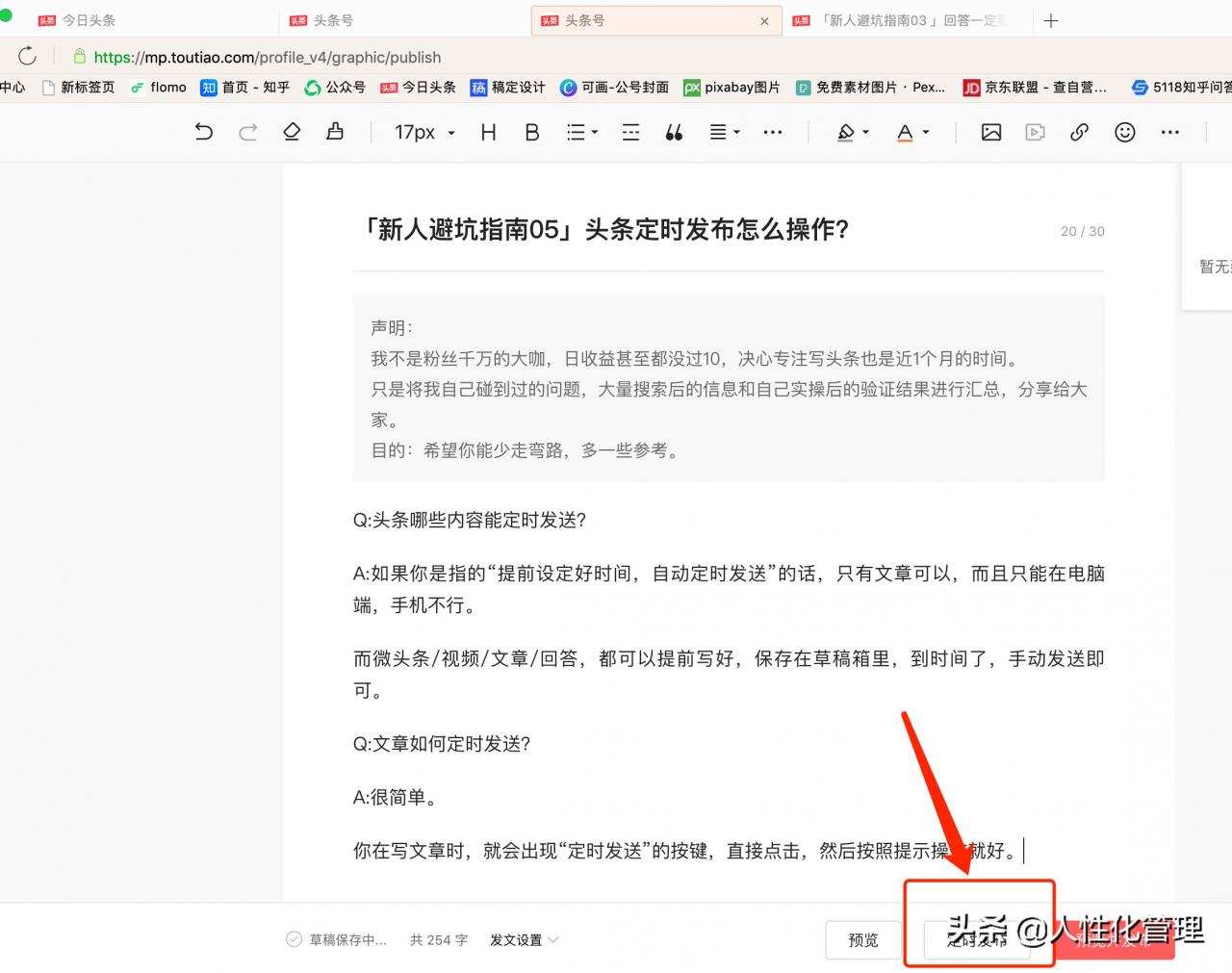Open the flomo bookmark
The width and height of the screenshot is (1232, 973).
click(159, 87)
